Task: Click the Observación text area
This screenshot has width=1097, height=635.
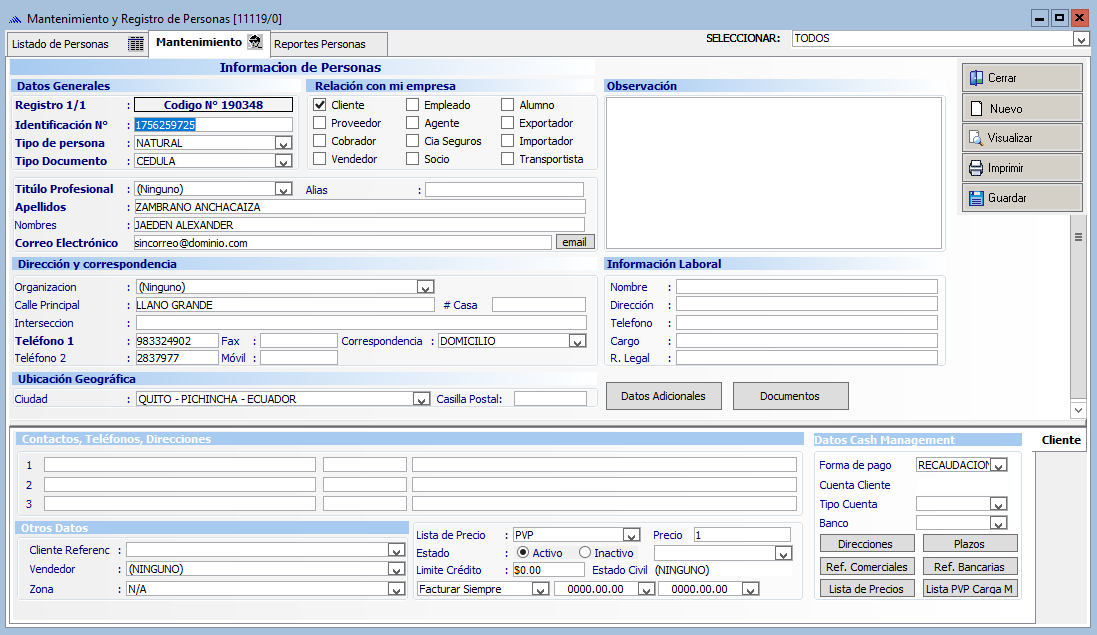Action: [x=774, y=172]
